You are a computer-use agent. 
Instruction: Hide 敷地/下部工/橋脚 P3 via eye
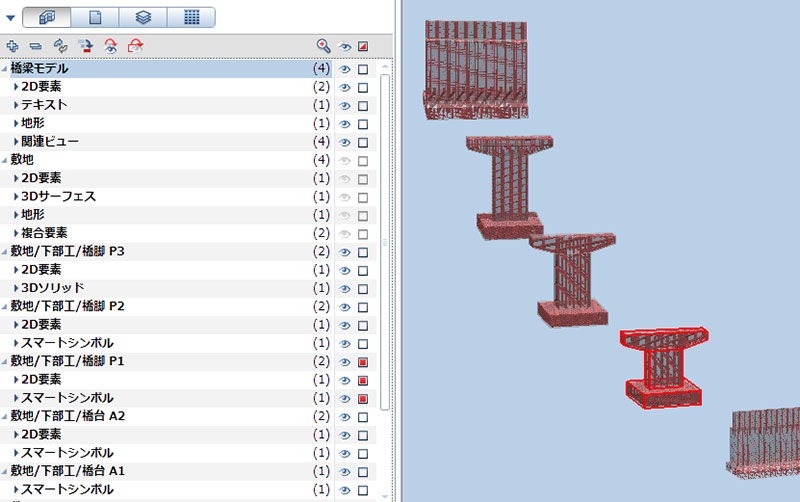(x=345, y=253)
